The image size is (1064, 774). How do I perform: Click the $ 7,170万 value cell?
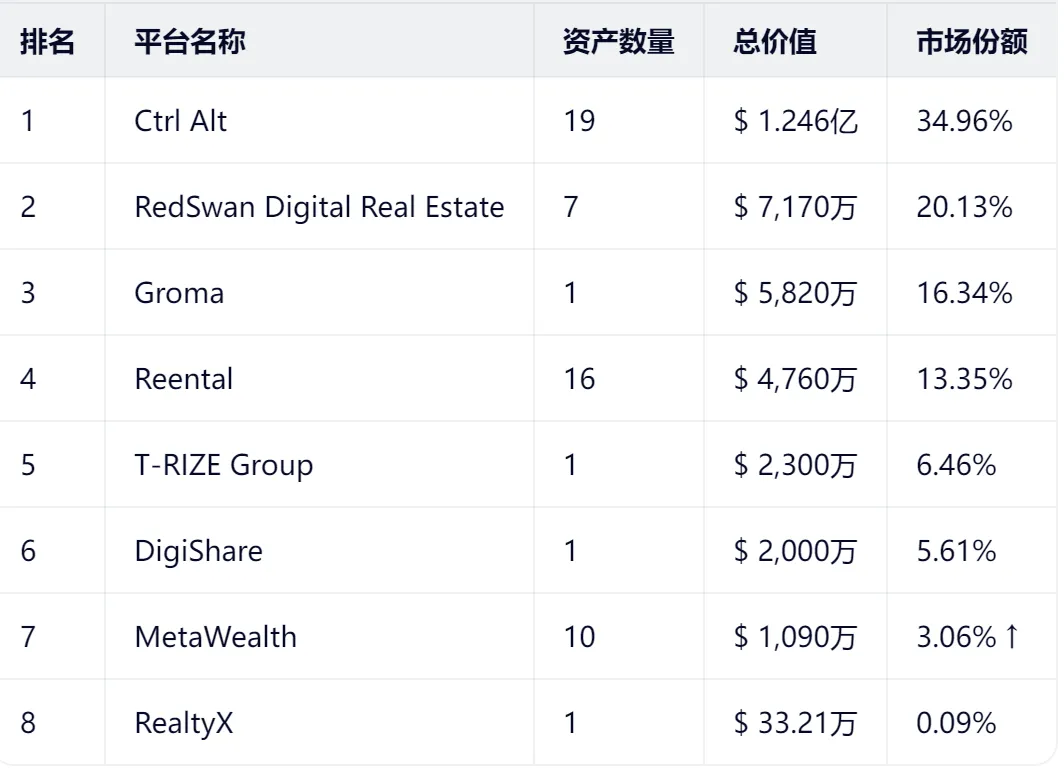tap(795, 207)
